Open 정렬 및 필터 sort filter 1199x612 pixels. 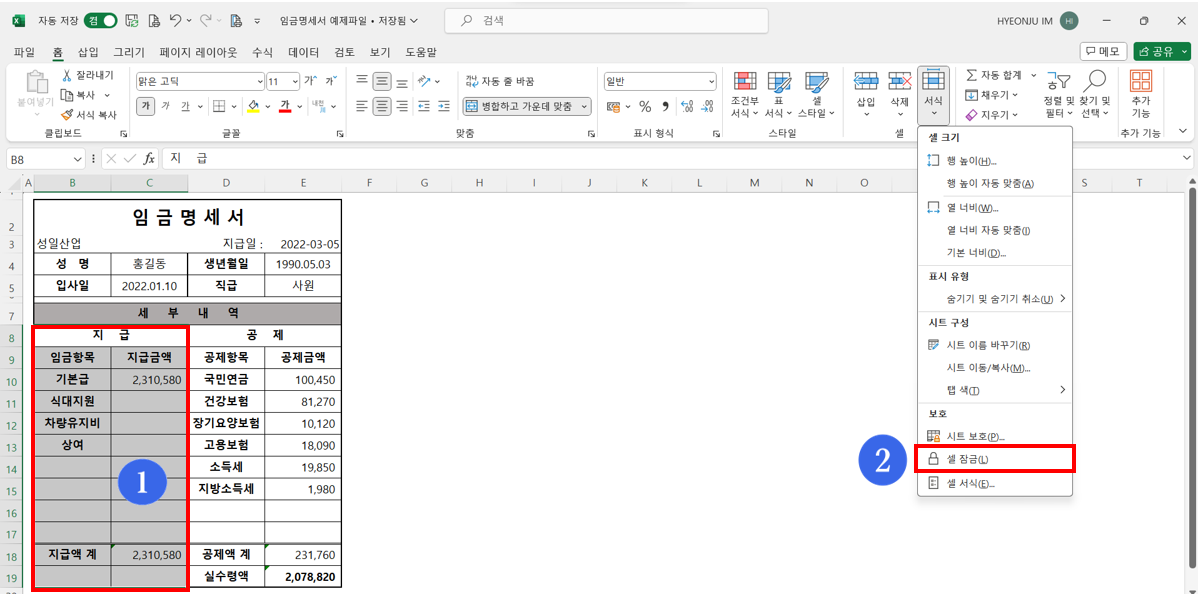(1058, 93)
